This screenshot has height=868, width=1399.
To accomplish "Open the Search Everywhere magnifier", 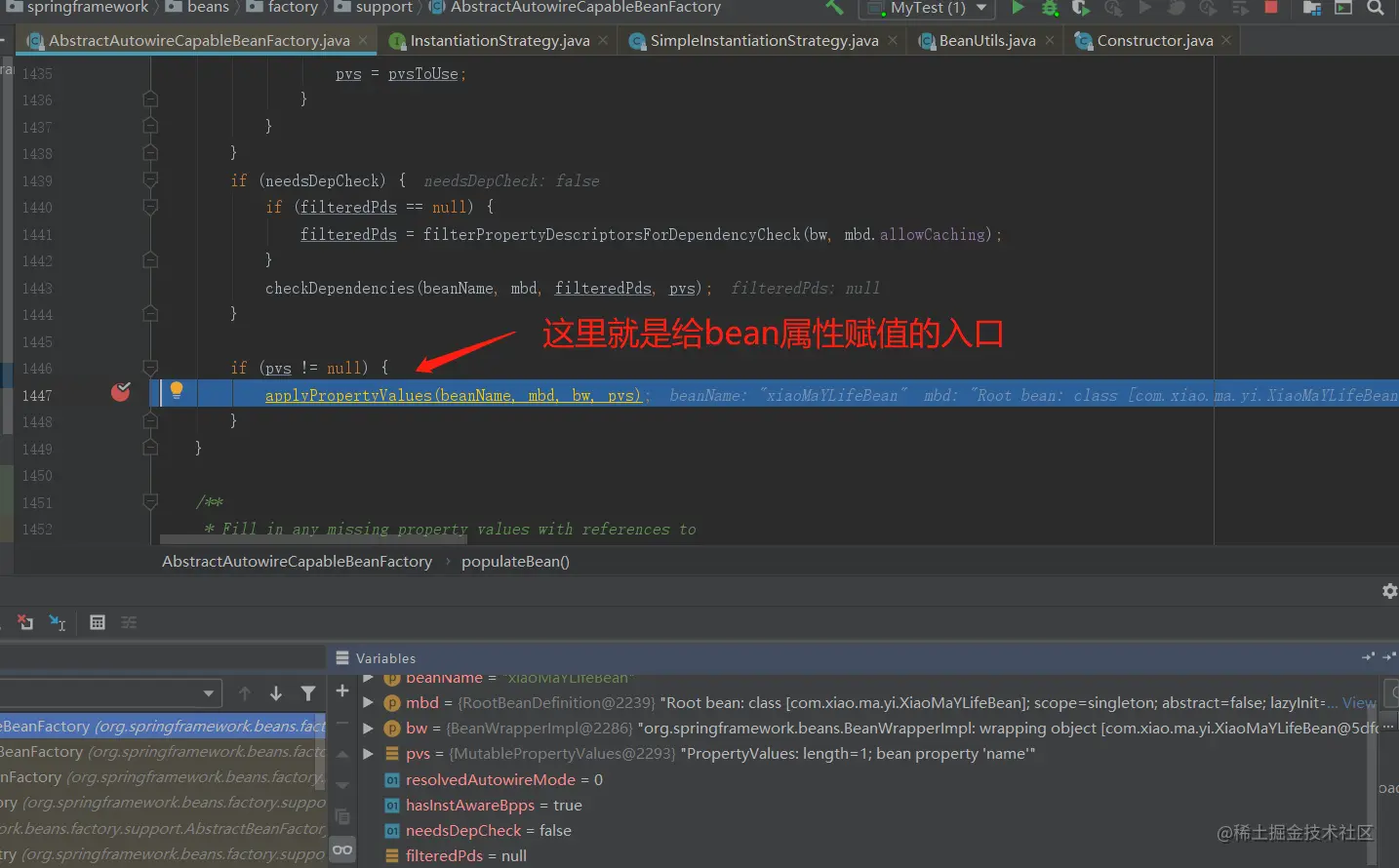I will [1376, 8].
